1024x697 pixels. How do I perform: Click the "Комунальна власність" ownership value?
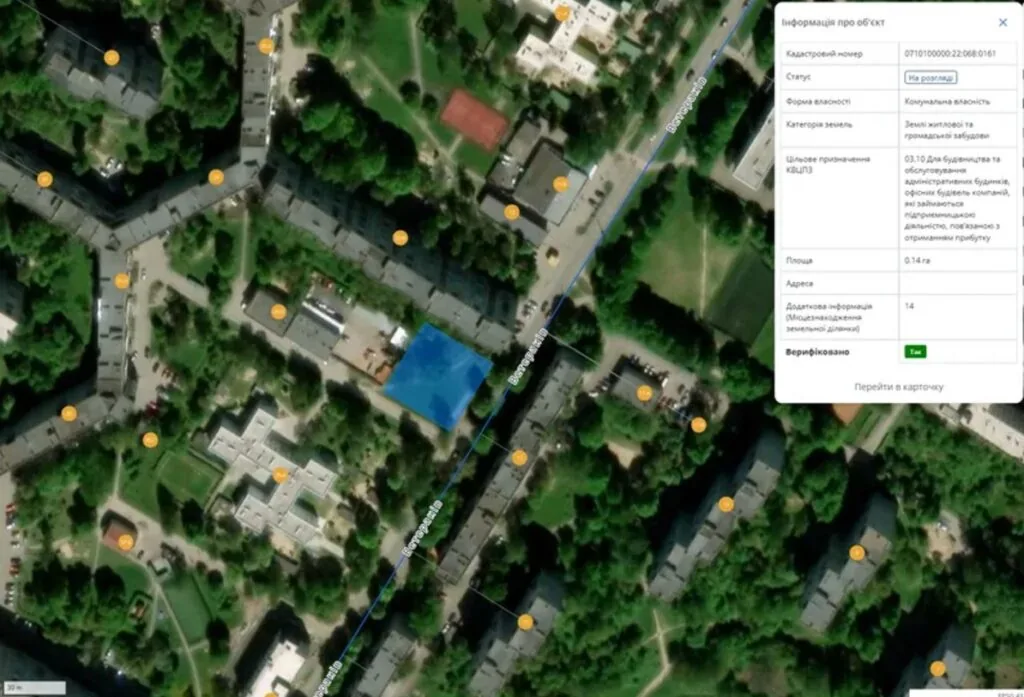click(x=946, y=101)
